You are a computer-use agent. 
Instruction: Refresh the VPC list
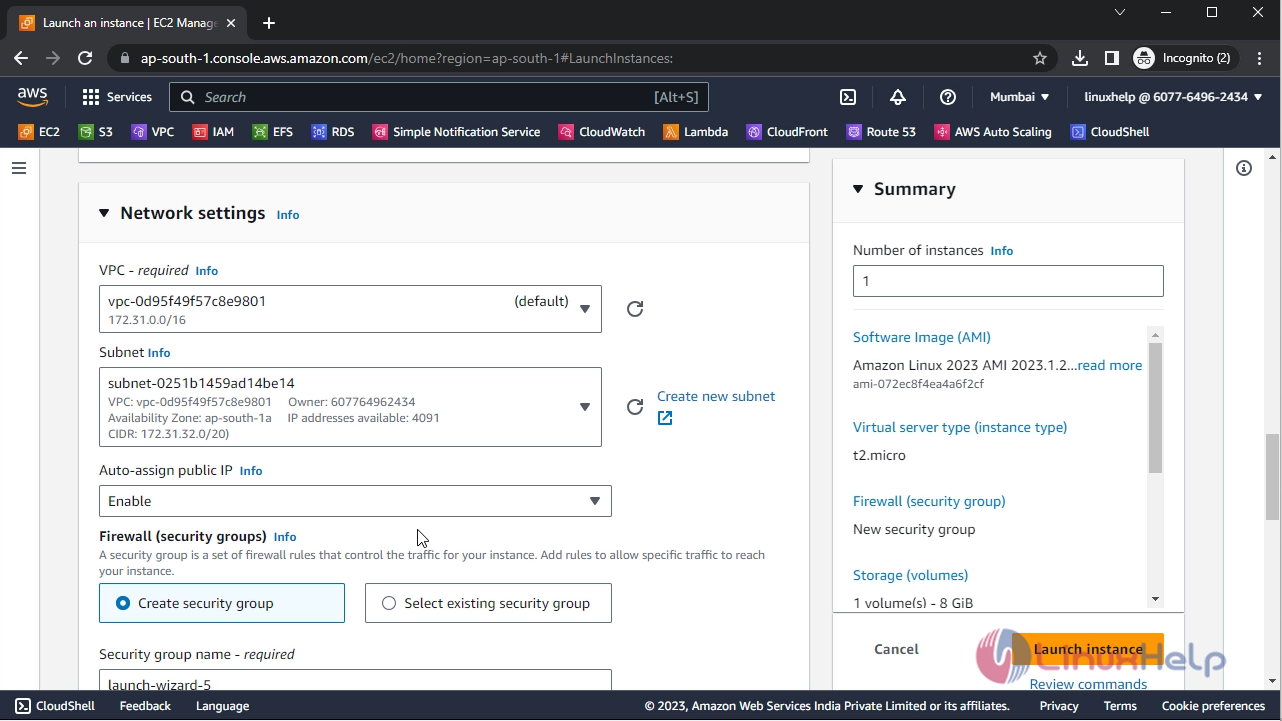coord(635,309)
